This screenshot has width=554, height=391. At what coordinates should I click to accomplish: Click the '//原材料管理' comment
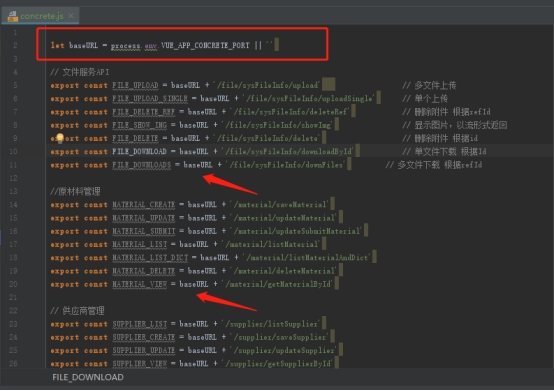pos(75,191)
